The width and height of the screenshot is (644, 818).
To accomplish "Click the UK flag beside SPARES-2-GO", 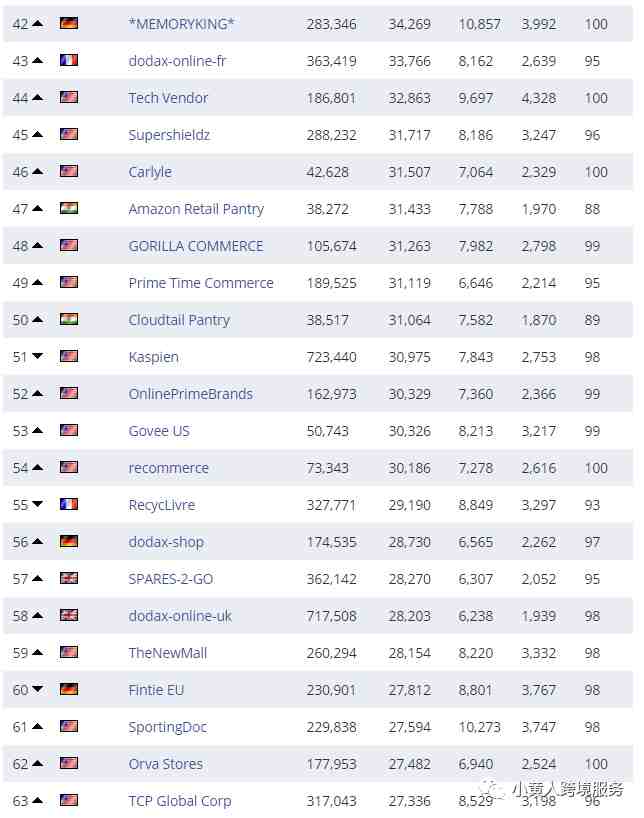I will coord(69,578).
